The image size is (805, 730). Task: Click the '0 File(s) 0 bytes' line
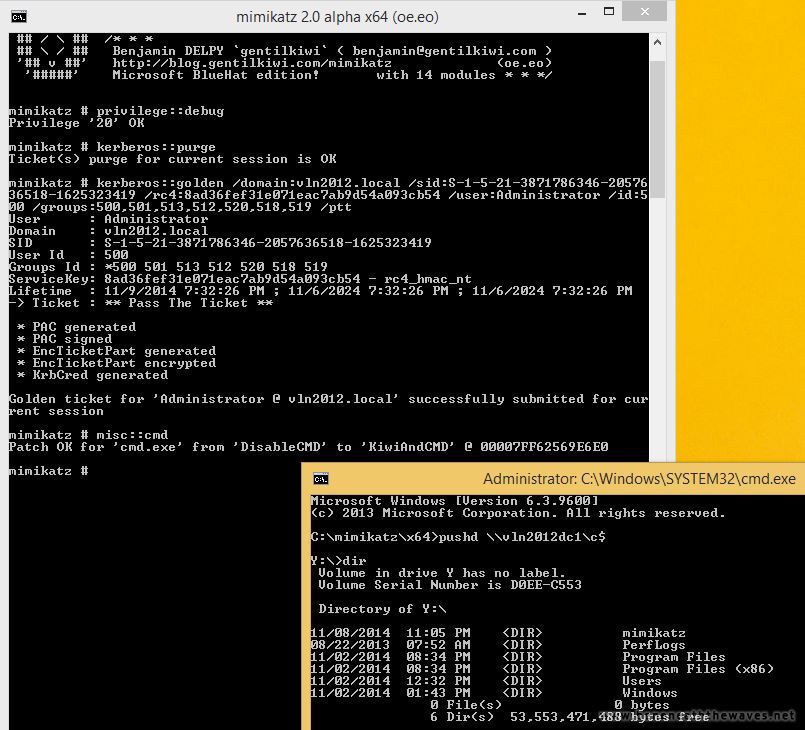tap(550, 705)
